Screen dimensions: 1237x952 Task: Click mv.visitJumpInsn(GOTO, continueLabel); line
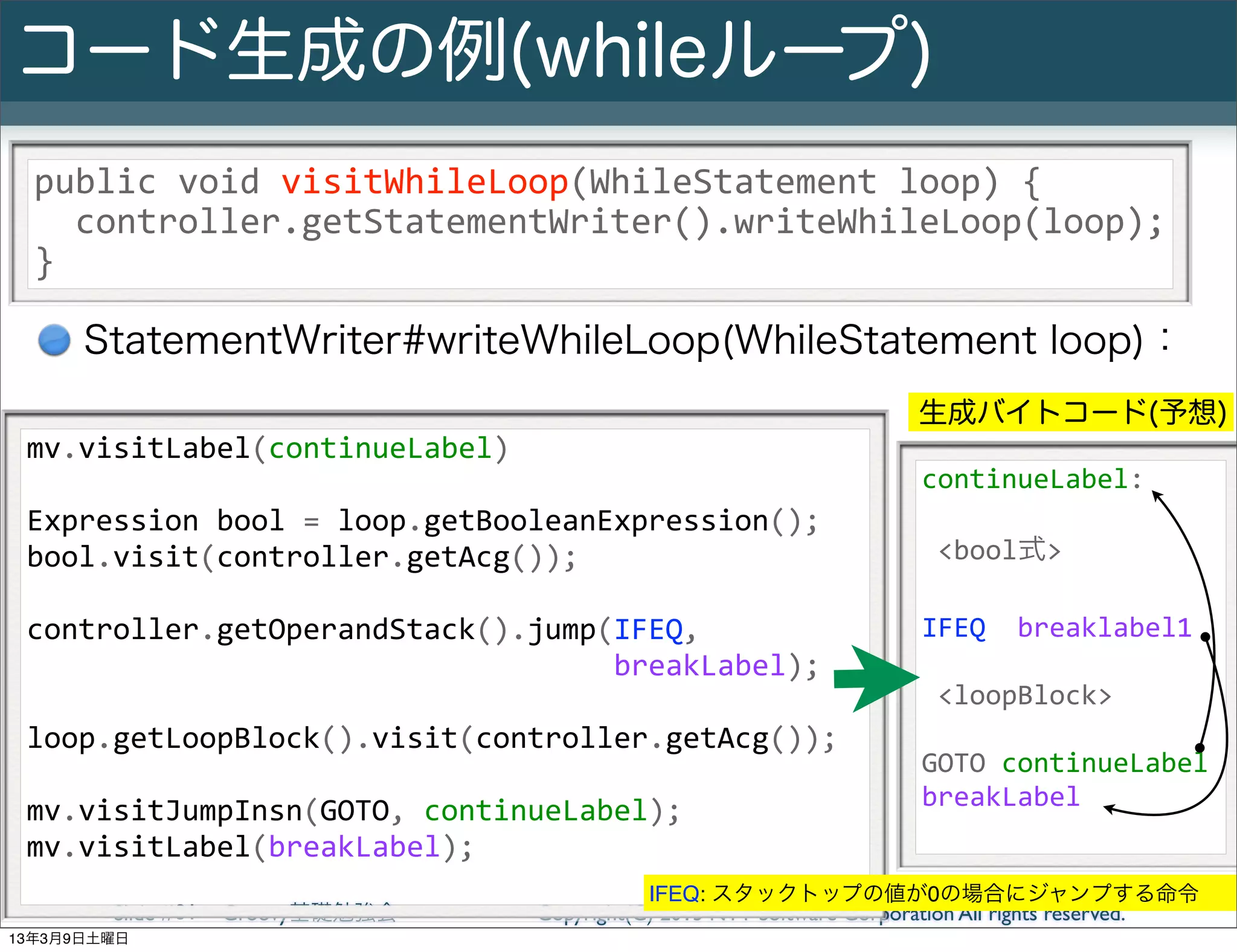353,811
